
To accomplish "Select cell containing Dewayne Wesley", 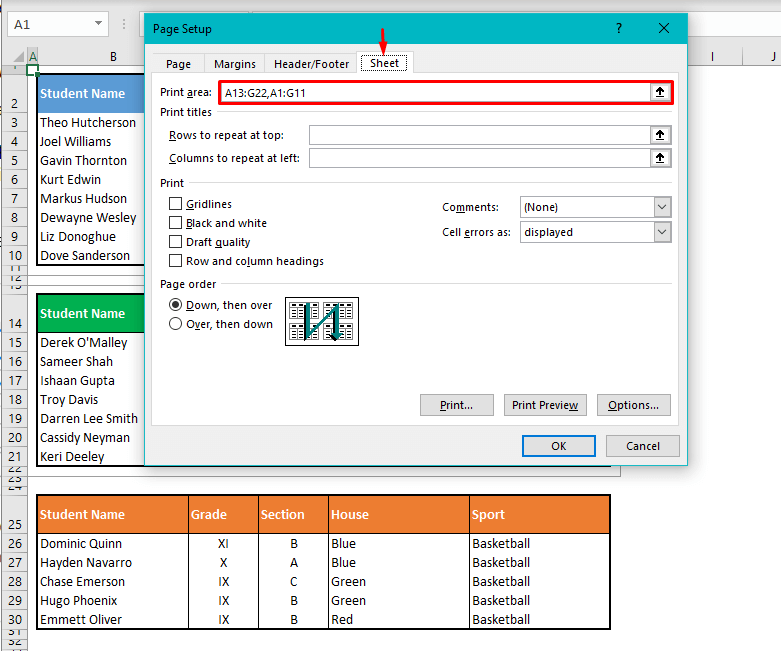I will click(x=91, y=218).
